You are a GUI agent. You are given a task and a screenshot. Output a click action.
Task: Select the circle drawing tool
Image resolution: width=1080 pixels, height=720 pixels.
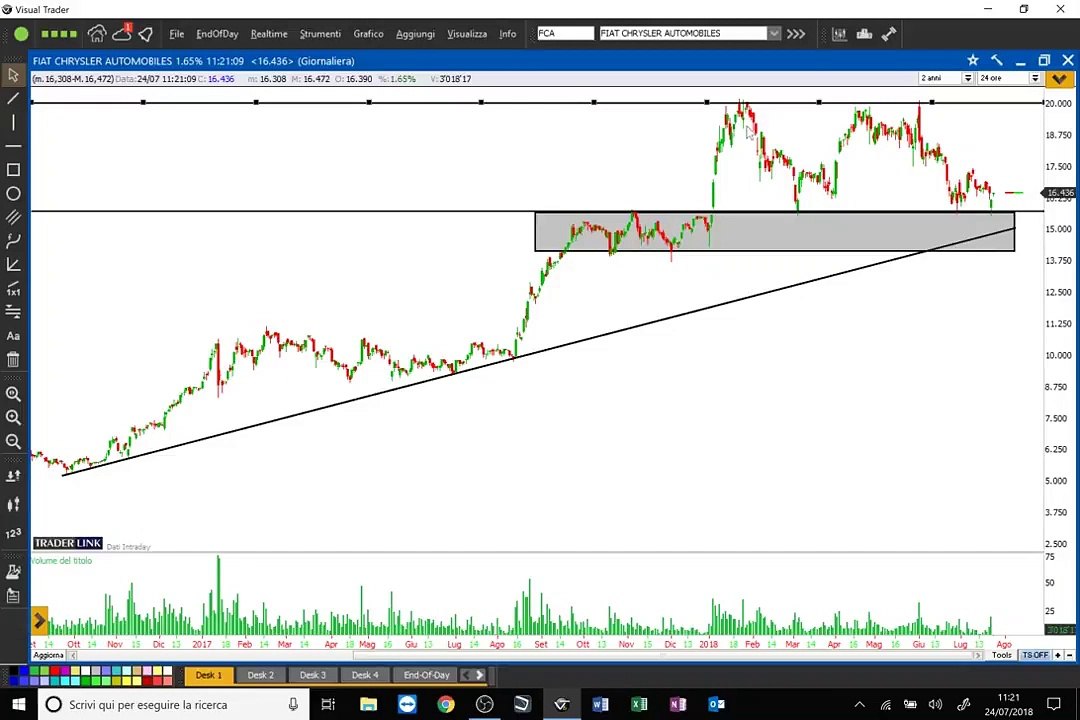(13, 194)
